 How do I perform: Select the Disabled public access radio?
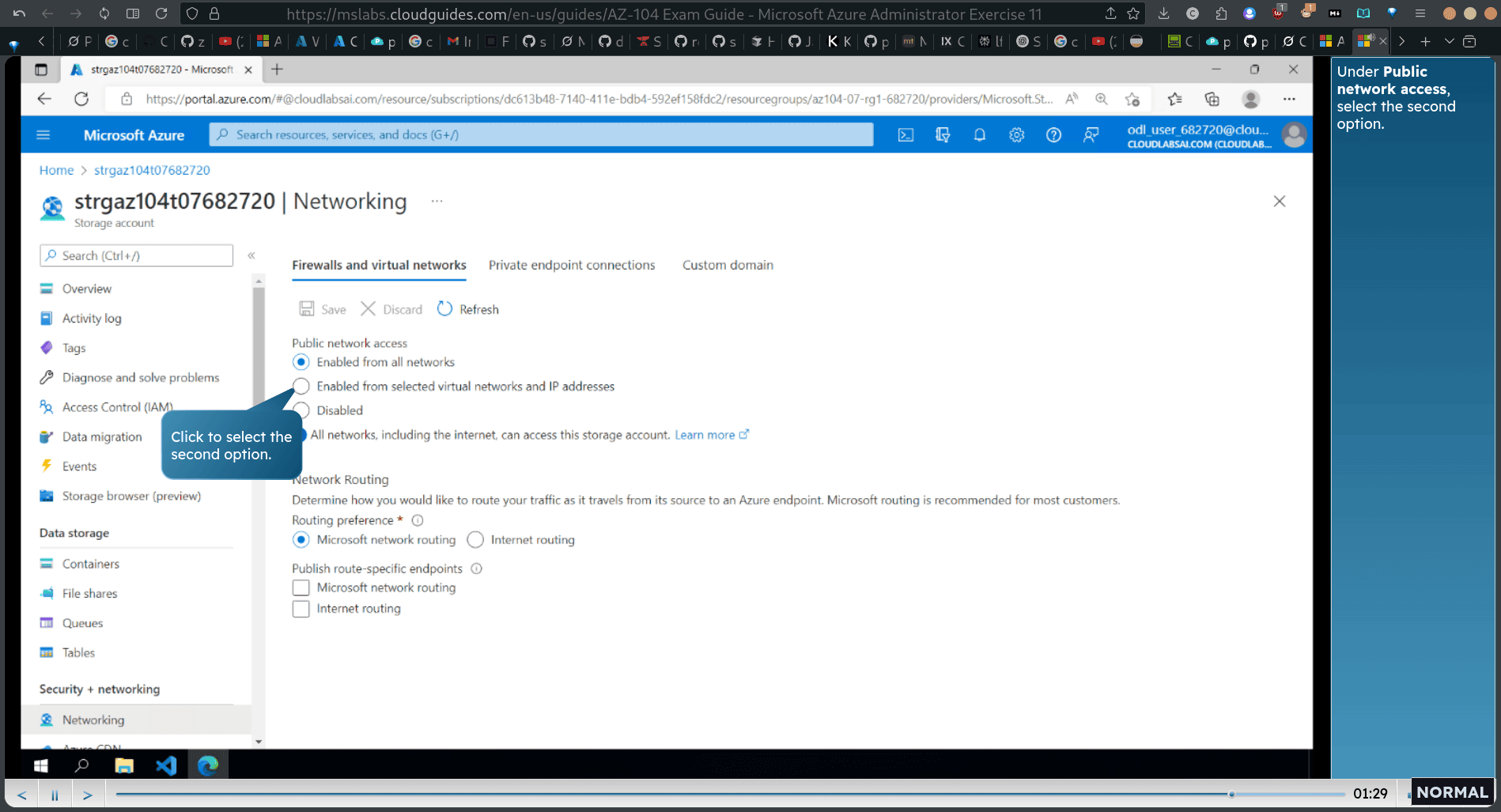[301, 410]
